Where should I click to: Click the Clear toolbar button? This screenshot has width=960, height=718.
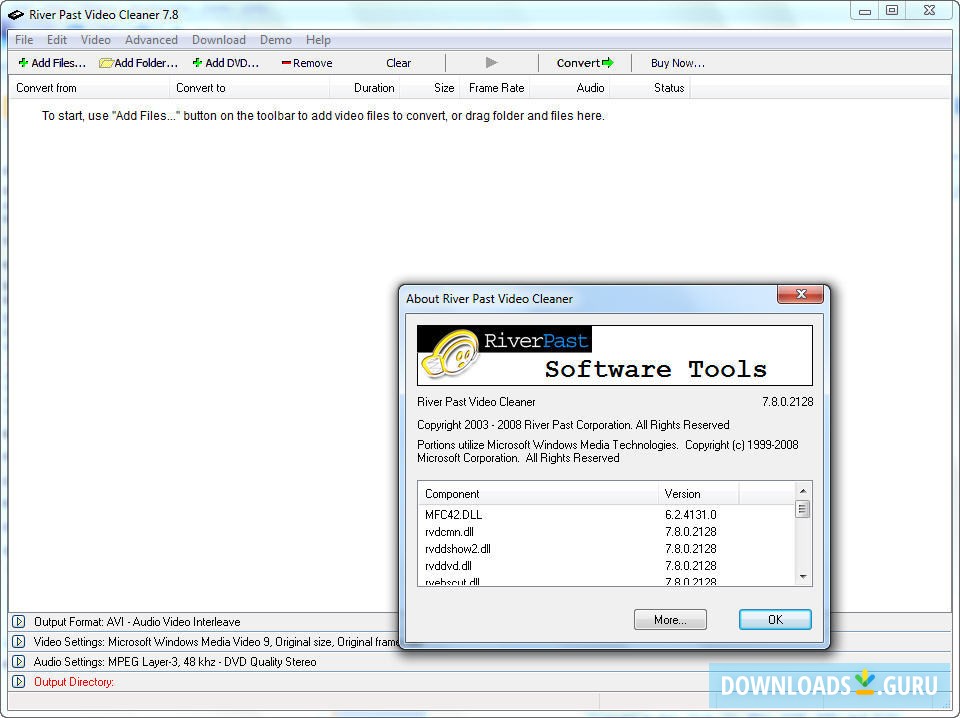tap(398, 63)
